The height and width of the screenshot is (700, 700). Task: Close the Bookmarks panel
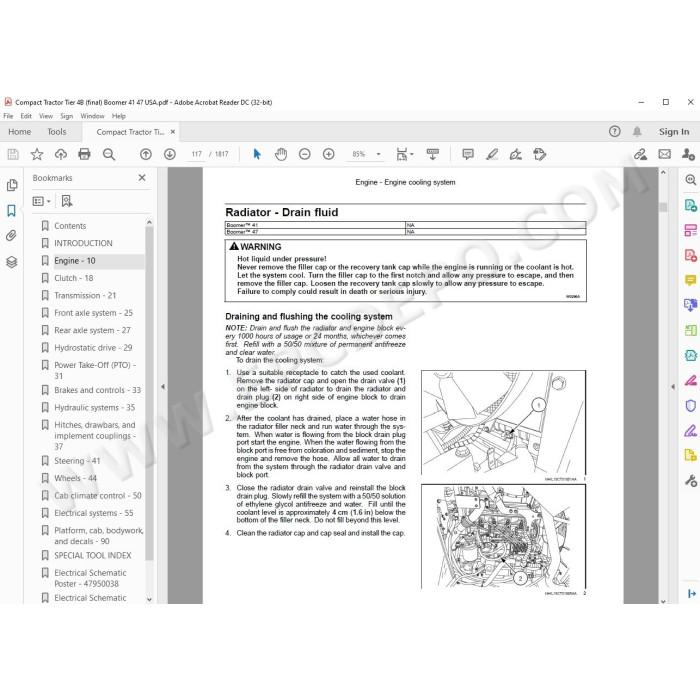tap(142, 178)
